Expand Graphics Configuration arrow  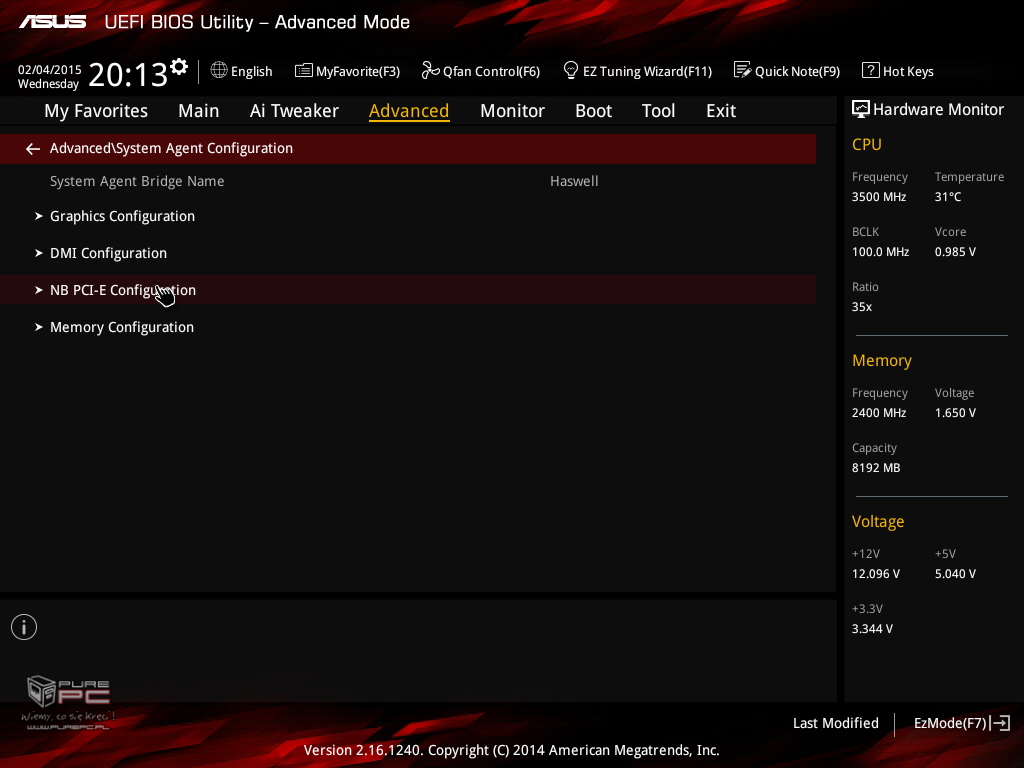click(x=39, y=216)
